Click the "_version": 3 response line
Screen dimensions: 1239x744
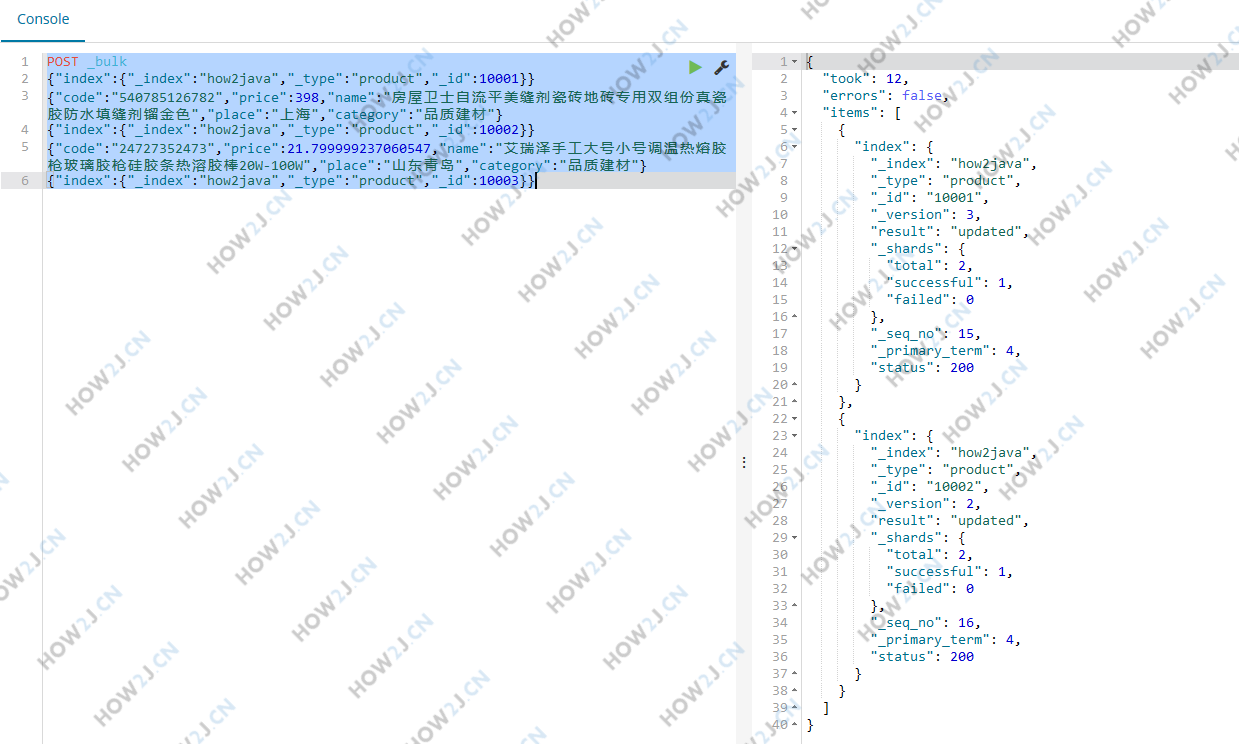[x=925, y=215]
